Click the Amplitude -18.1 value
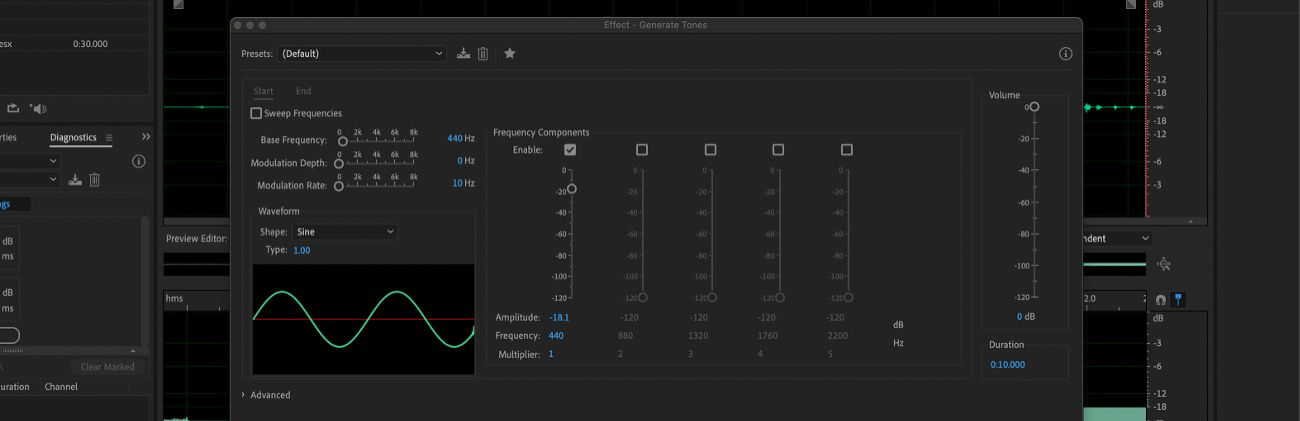 559,317
